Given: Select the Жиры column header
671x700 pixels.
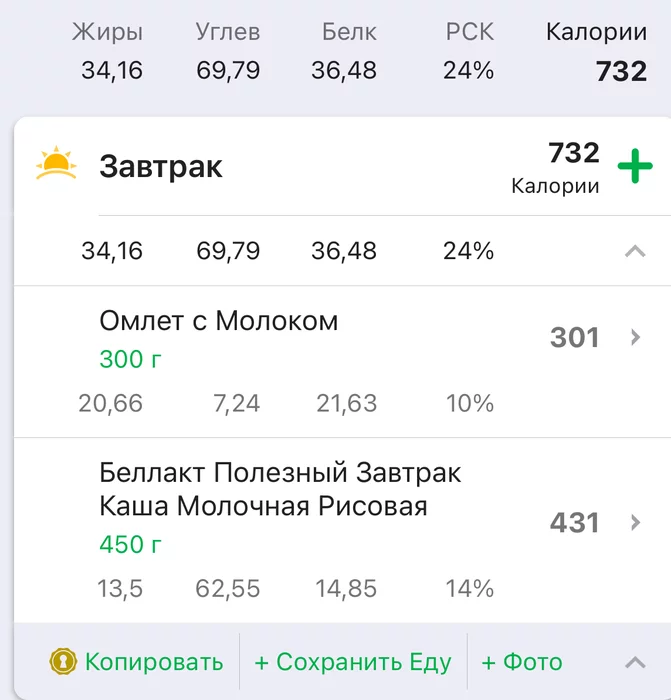Looking at the screenshot, I should (108, 32).
